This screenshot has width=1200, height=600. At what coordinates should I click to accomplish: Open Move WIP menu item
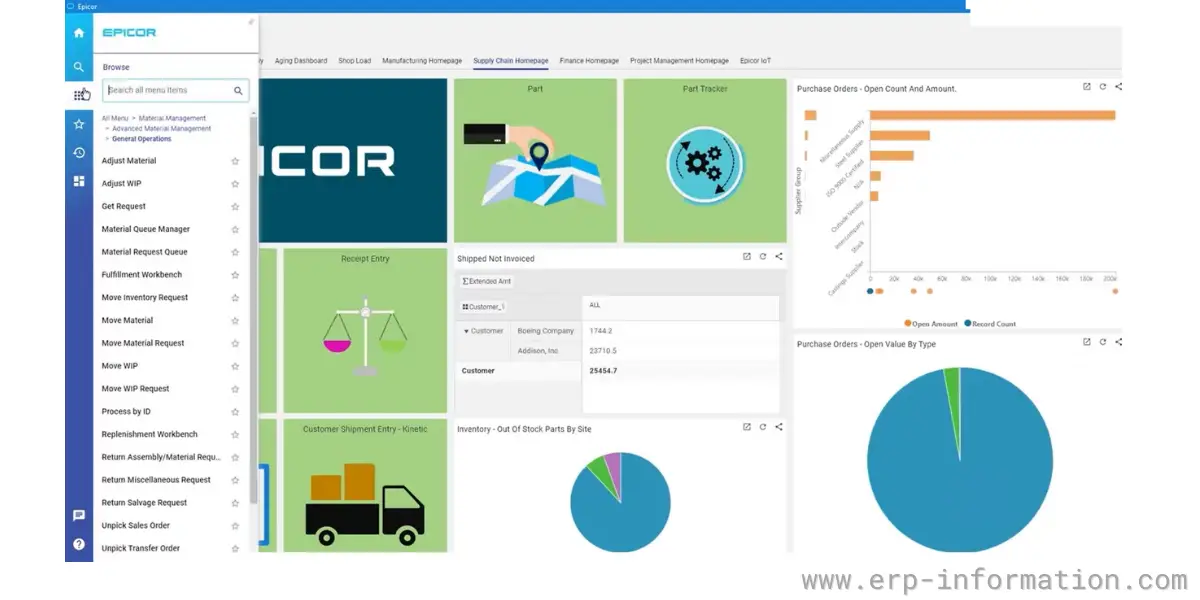[x=120, y=366]
